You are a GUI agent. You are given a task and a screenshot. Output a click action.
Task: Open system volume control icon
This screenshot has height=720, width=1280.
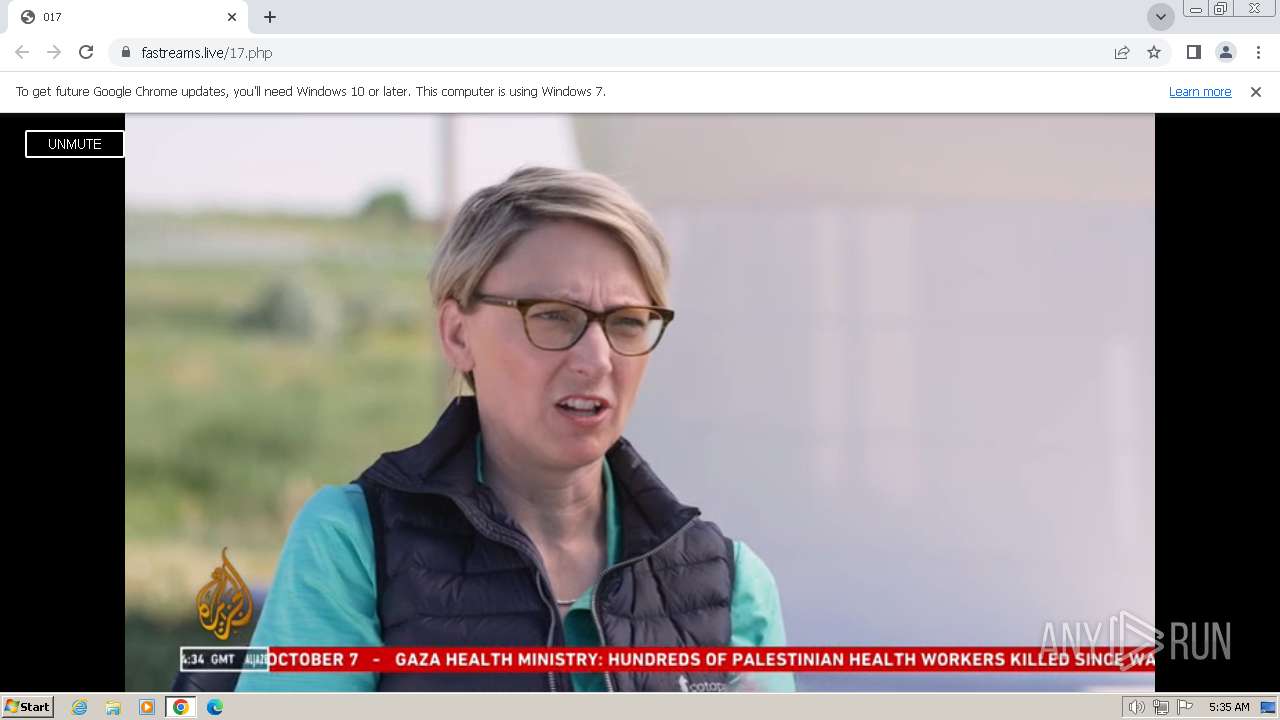click(x=1136, y=707)
